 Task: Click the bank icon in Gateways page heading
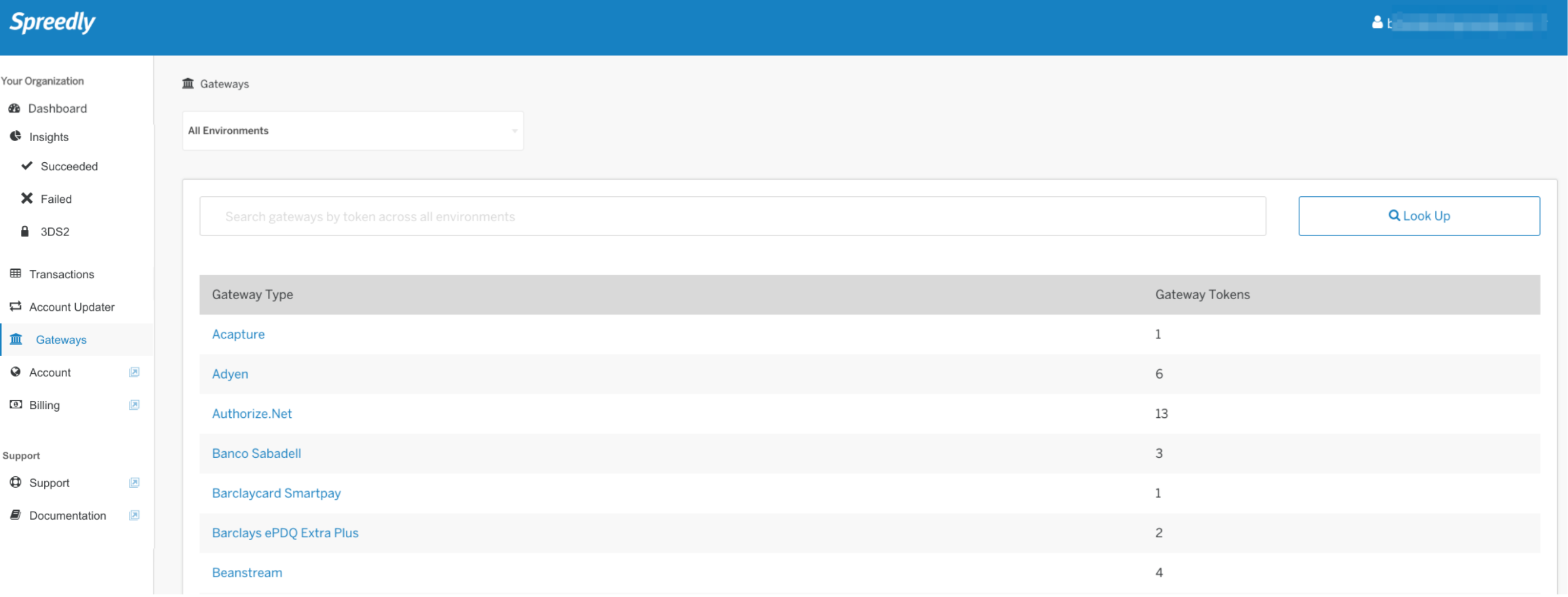(x=188, y=83)
